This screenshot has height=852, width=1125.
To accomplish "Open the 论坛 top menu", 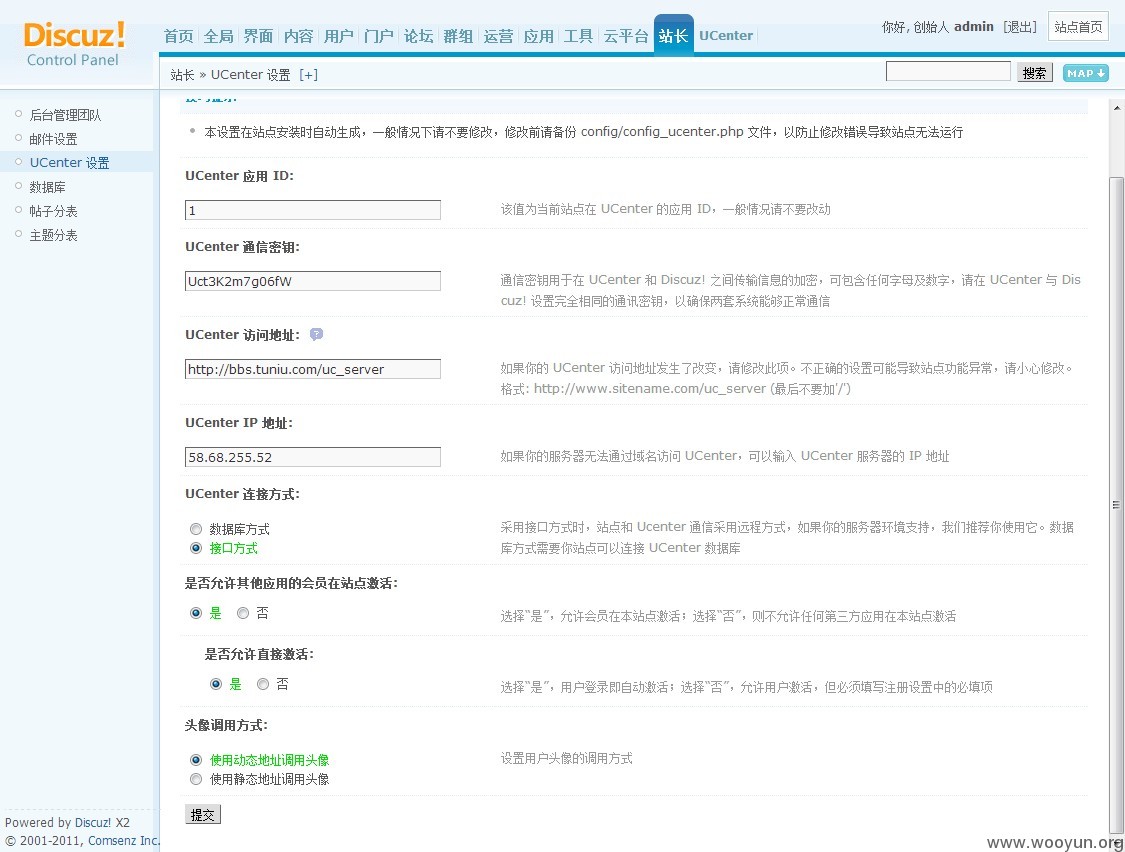I will click(418, 36).
